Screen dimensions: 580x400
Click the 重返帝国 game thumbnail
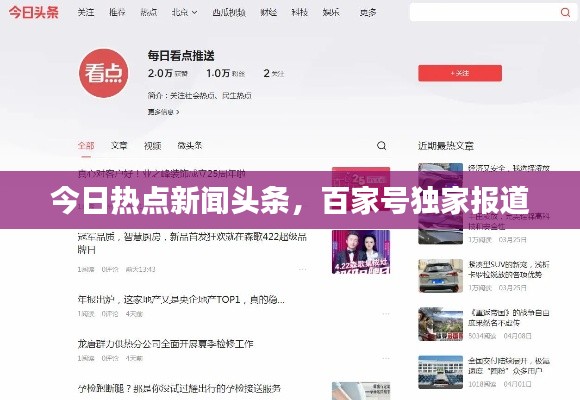441,324
